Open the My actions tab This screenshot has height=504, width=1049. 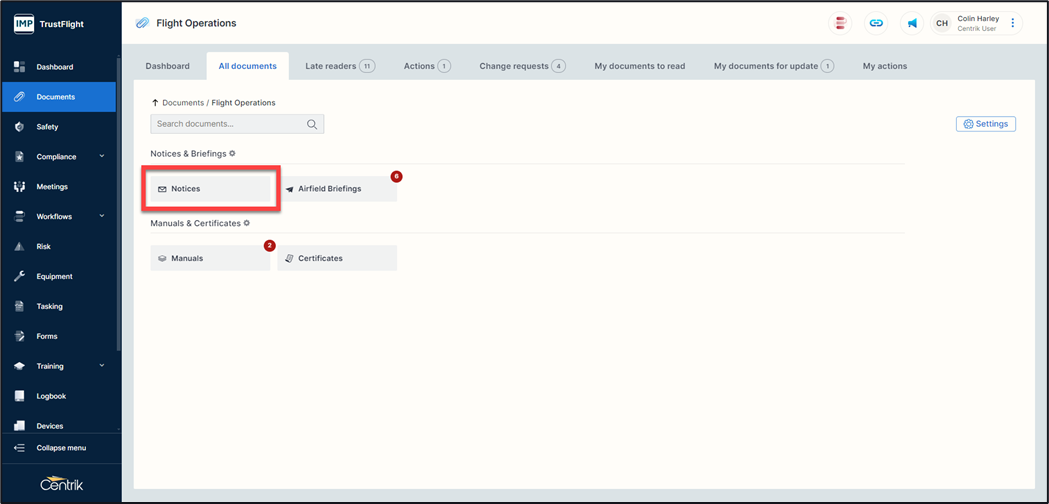coord(884,66)
